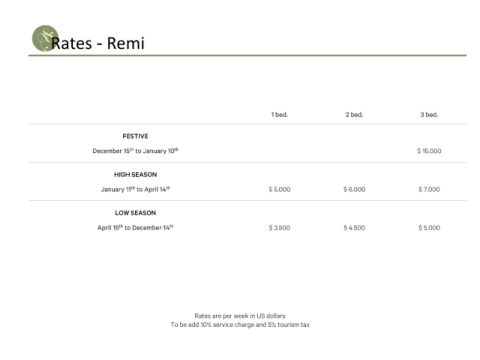Click April 15th to December 14th dates
The height and width of the screenshot is (360, 480).
[135, 228]
